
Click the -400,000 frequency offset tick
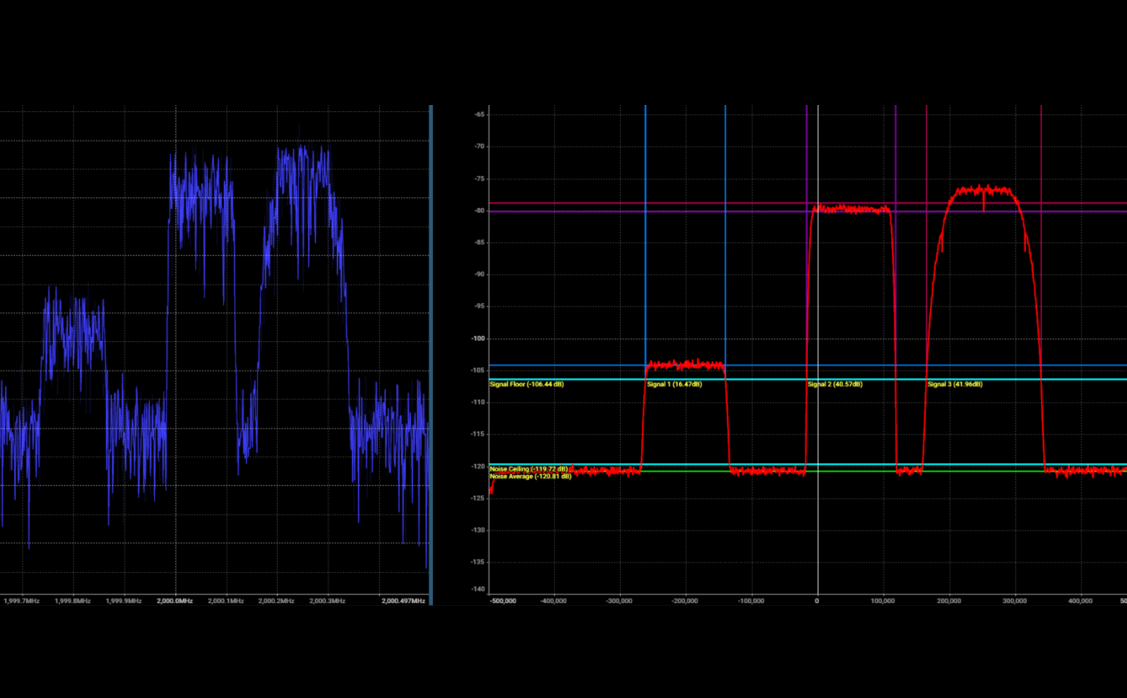[x=553, y=601]
